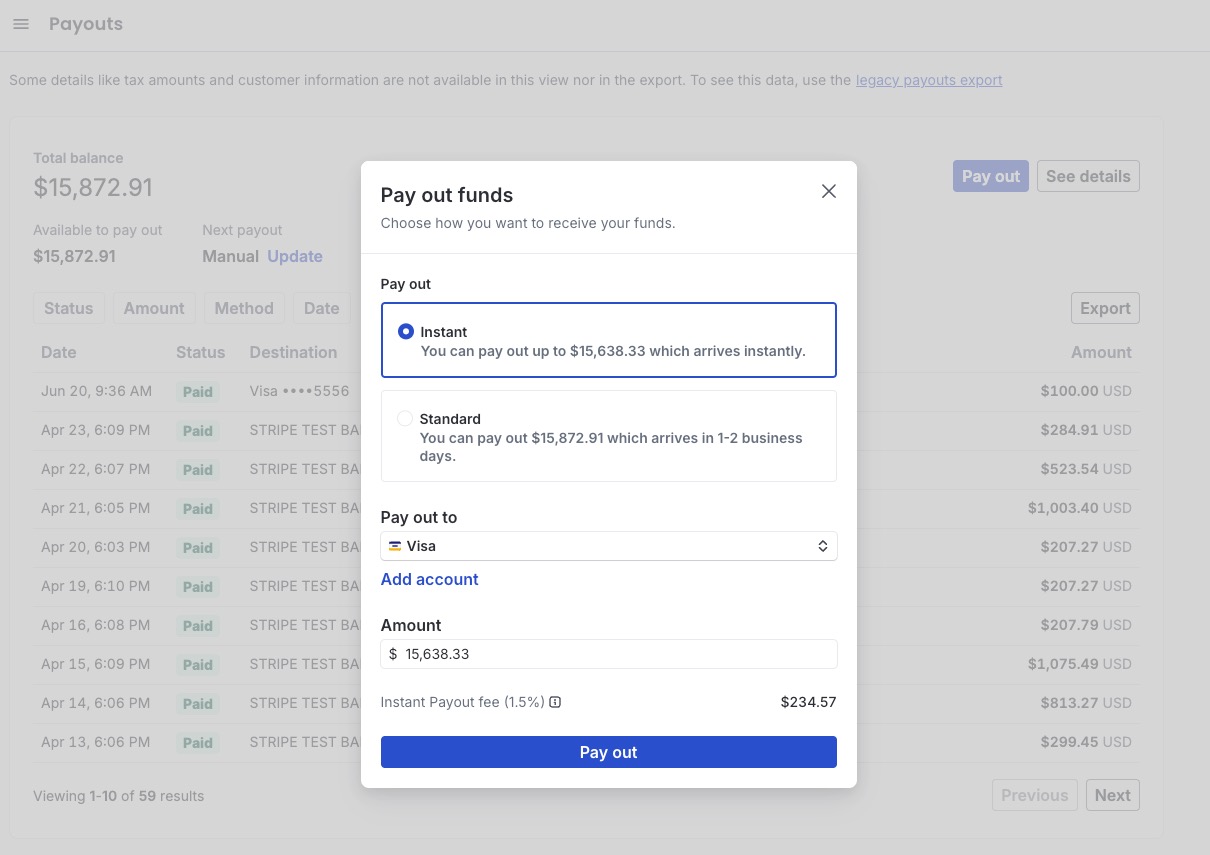1210x855 pixels.
Task: Click the dropdown arrows on Visa selector
Action: pyautogui.click(x=822, y=546)
